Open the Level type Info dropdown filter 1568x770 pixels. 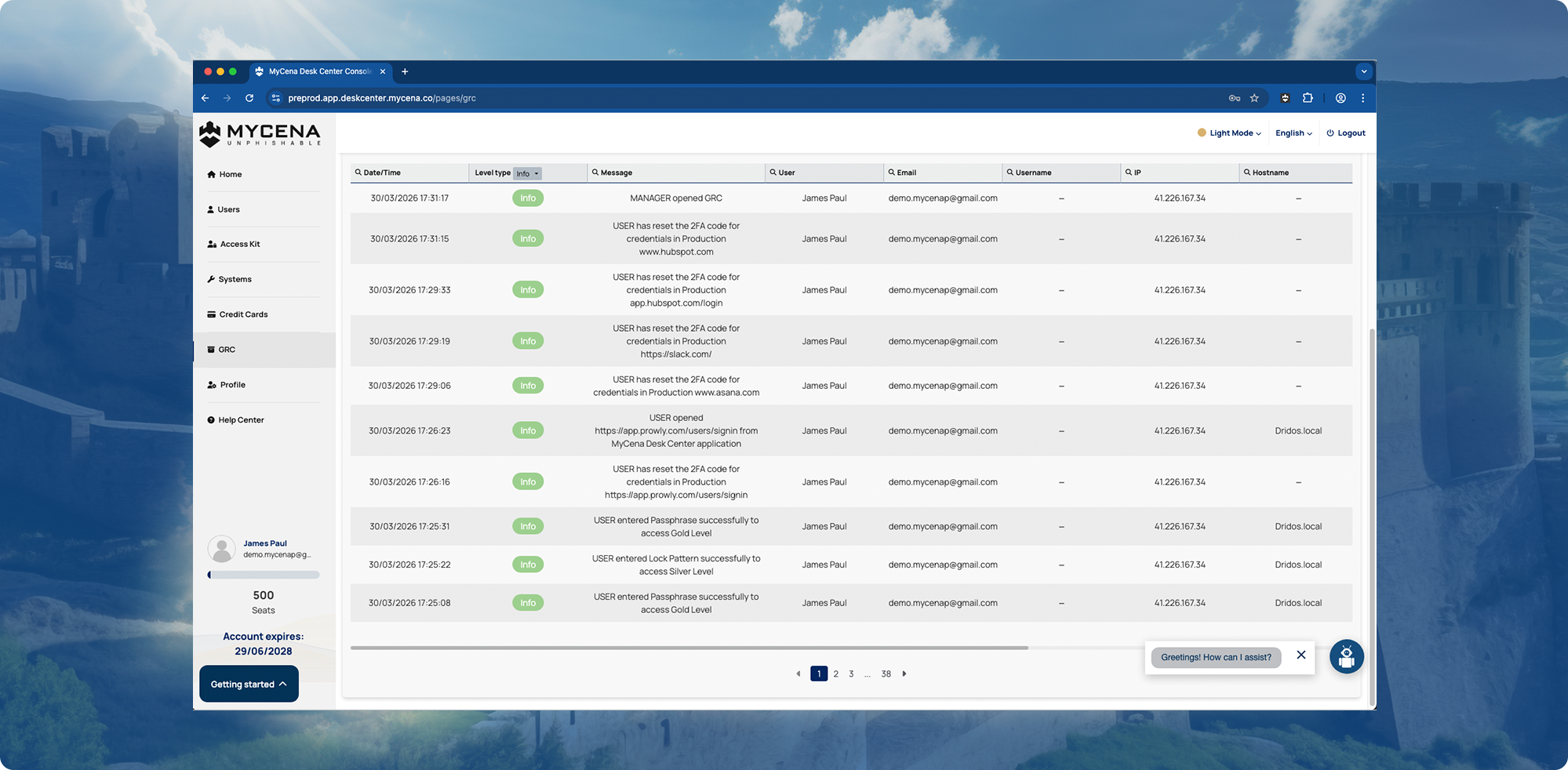pos(527,173)
